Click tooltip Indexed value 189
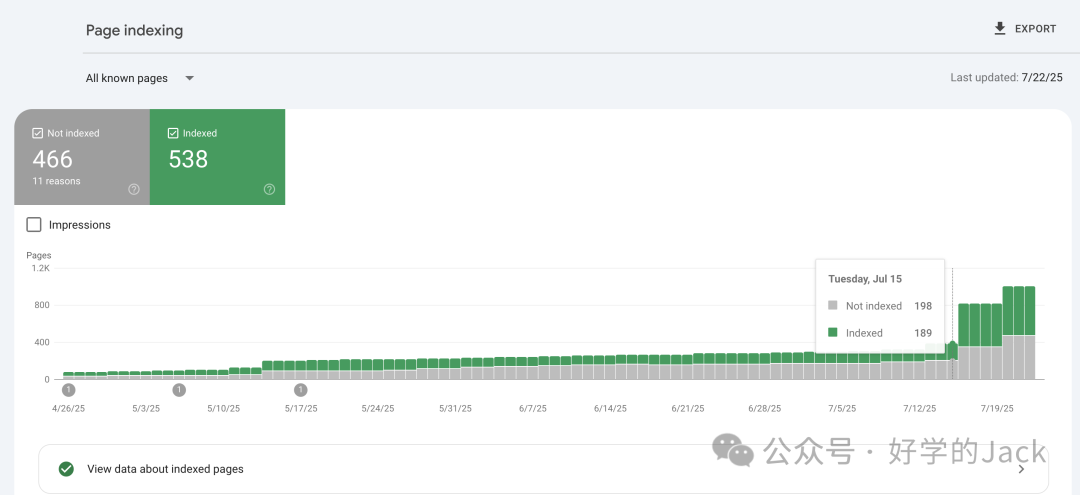The image size is (1080, 495). [x=923, y=333]
